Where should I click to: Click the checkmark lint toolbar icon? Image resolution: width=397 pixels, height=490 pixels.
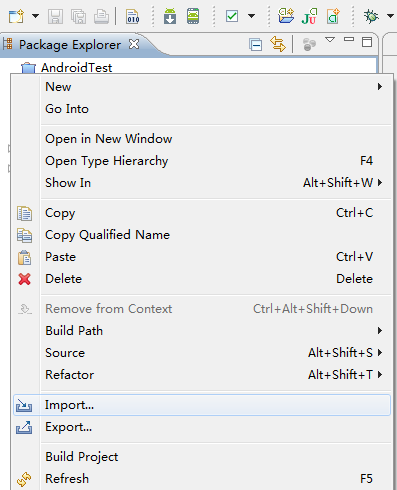pyautogui.click(x=232, y=16)
